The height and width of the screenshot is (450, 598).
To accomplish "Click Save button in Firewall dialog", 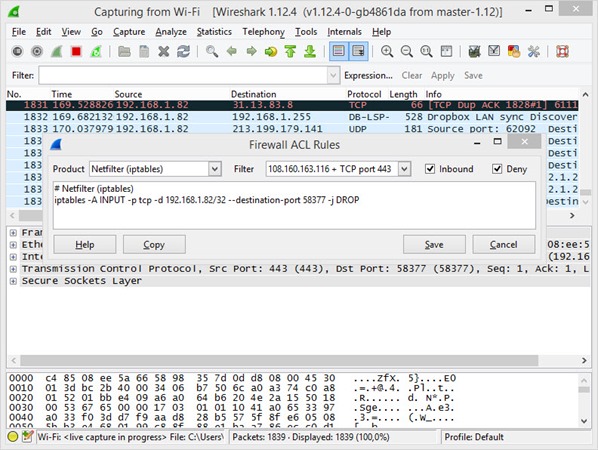I will pyautogui.click(x=434, y=244).
